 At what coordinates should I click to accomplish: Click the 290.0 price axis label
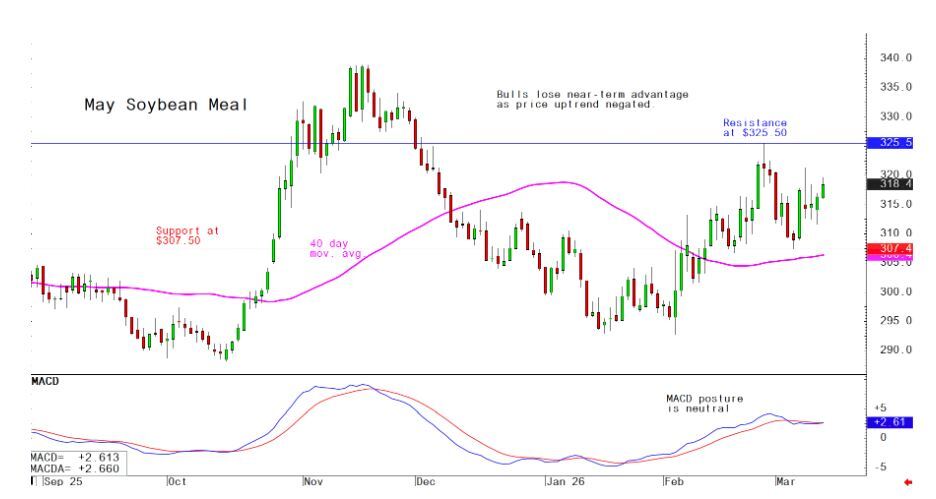(x=895, y=350)
